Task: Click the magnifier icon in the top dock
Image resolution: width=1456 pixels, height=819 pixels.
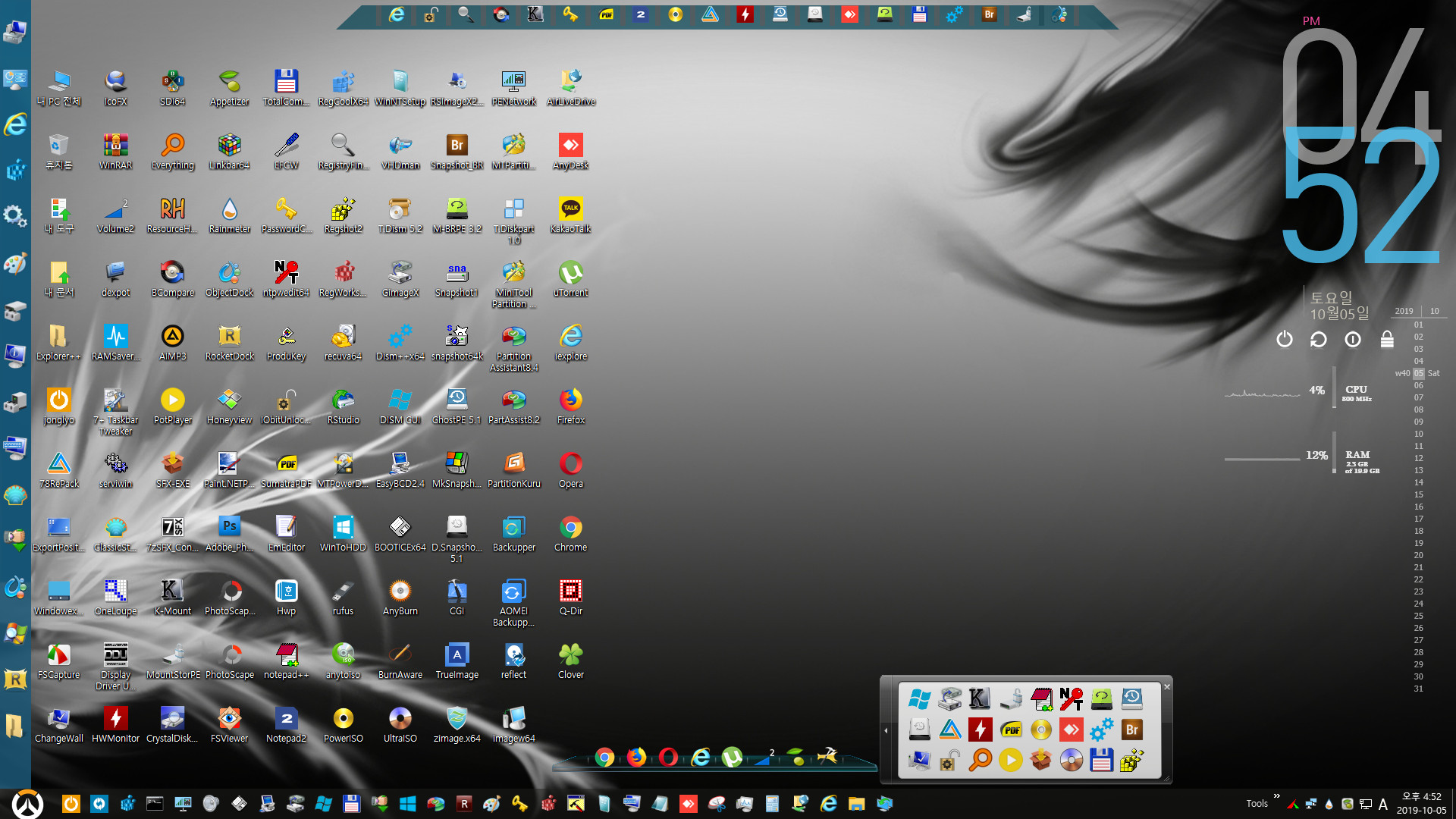Action: point(466,14)
